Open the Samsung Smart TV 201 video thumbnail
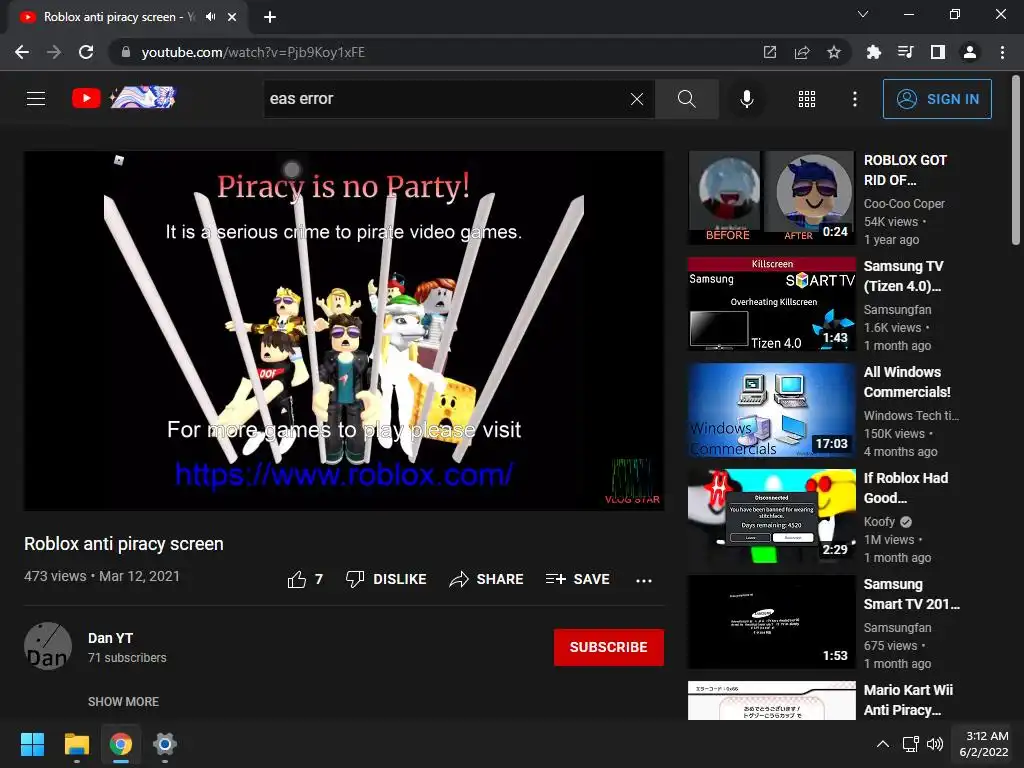The height and width of the screenshot is (768, 1024). tap(771, 622)
